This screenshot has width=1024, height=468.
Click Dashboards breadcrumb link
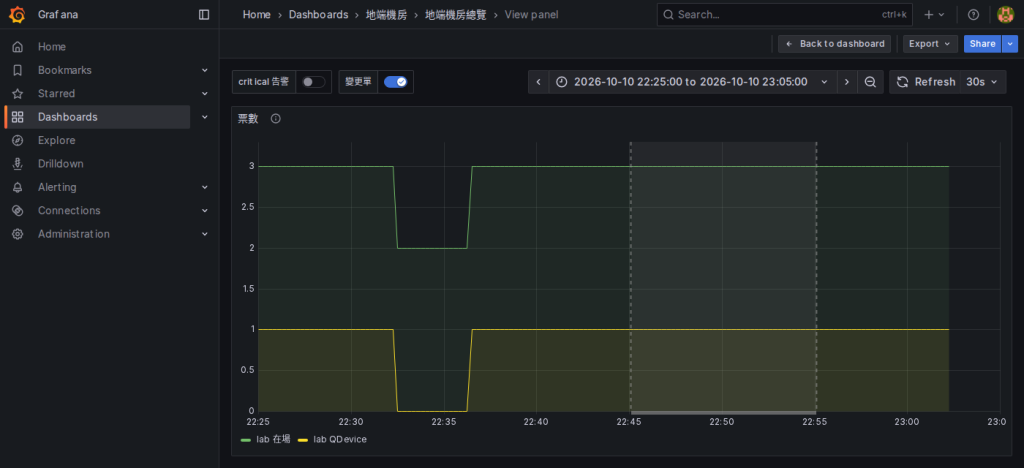(x=319, y=14)
